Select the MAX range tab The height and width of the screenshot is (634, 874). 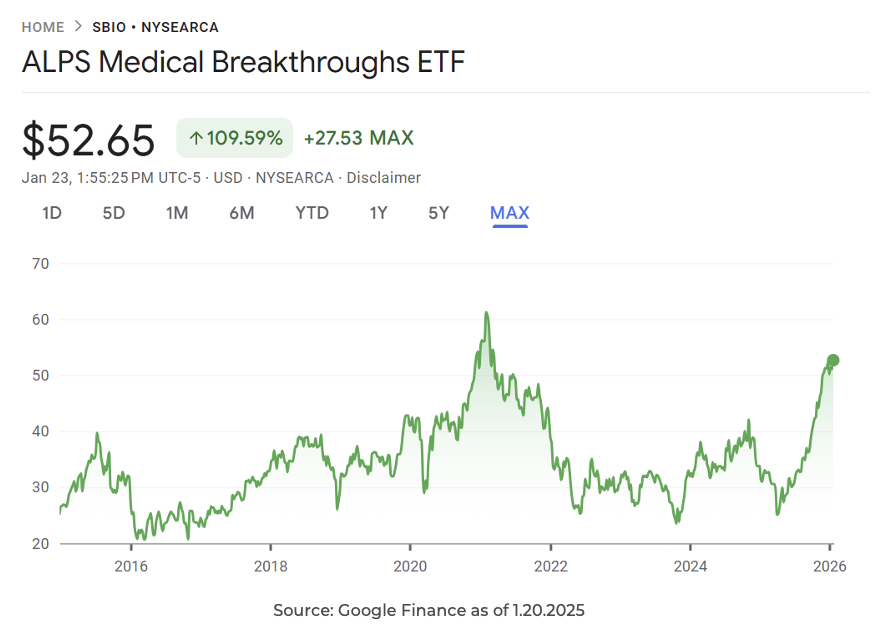[x=509, y=213]
